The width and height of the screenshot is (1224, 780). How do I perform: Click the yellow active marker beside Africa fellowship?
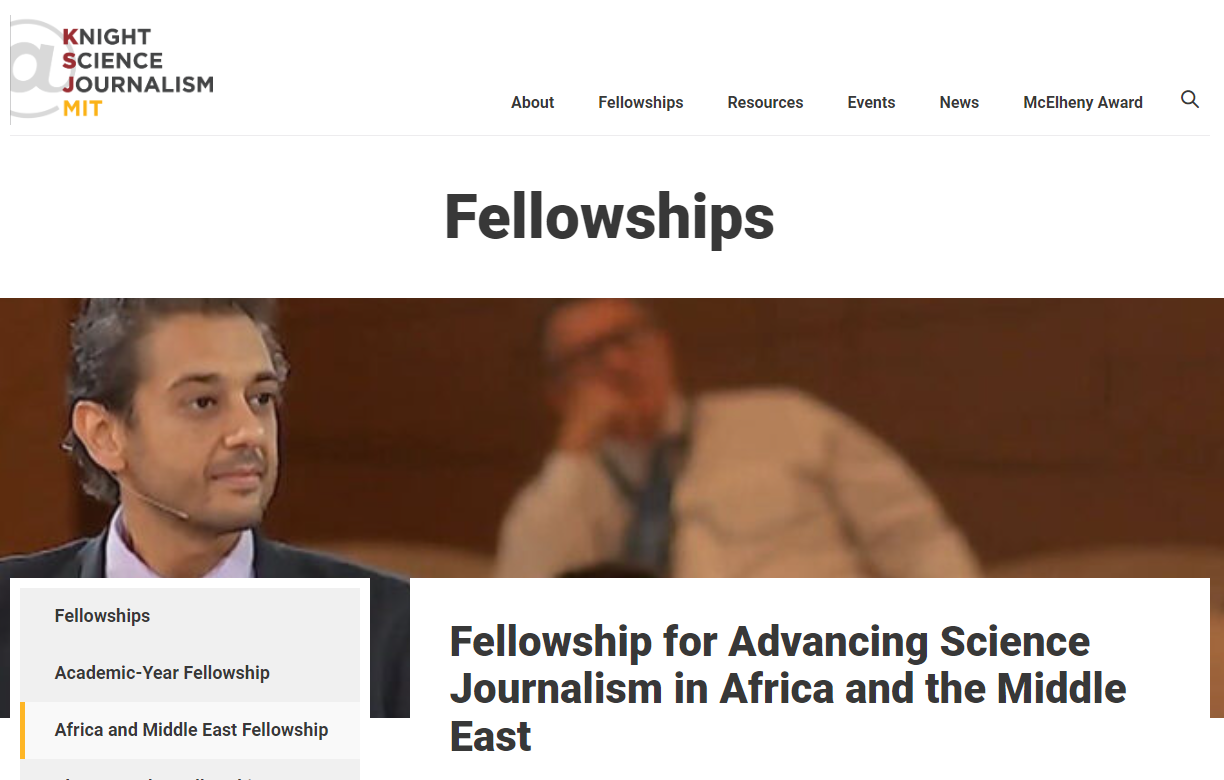click(22, 730)
